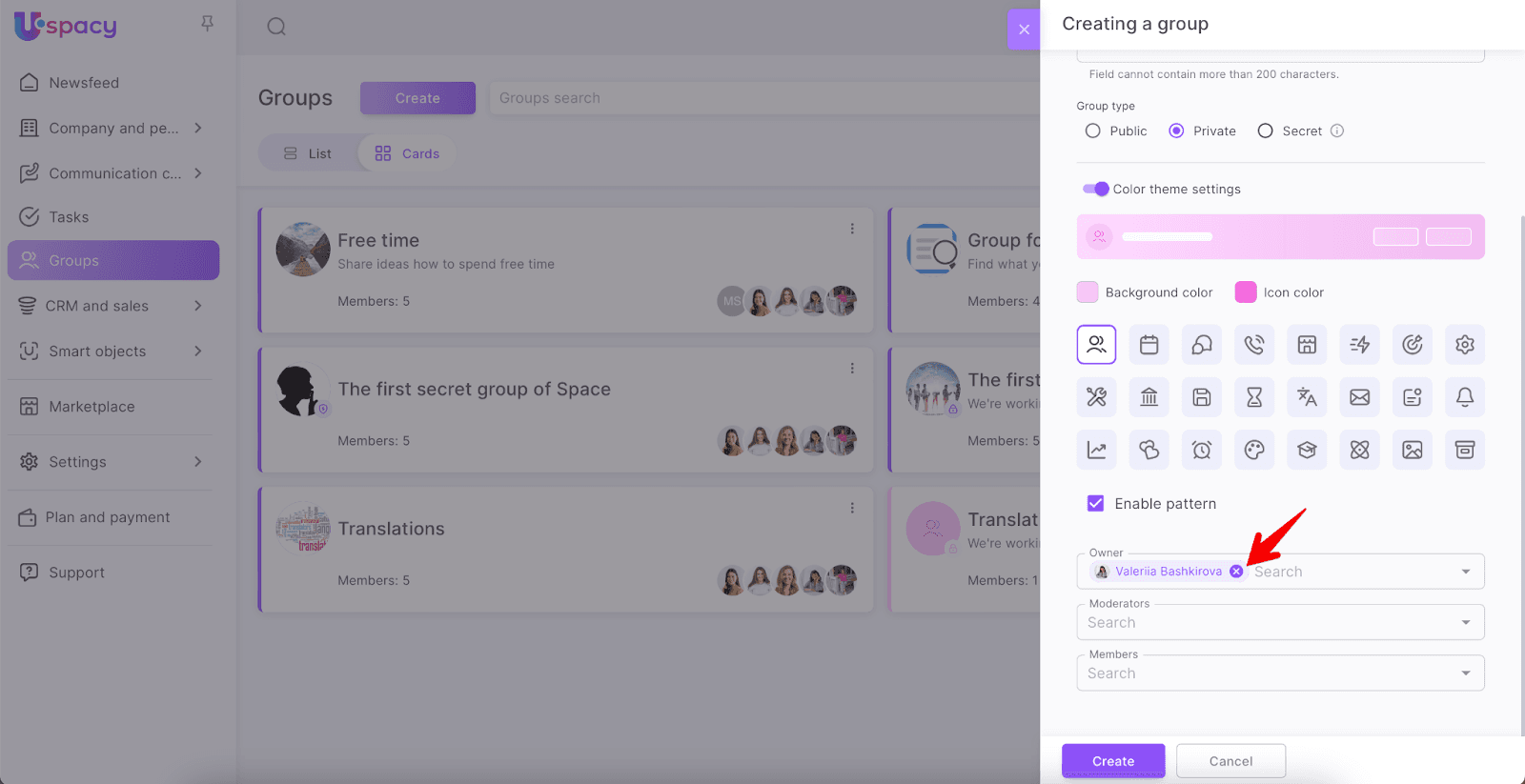
Task: Choose the graduation cap group icon
Action: click(1307, 450)
